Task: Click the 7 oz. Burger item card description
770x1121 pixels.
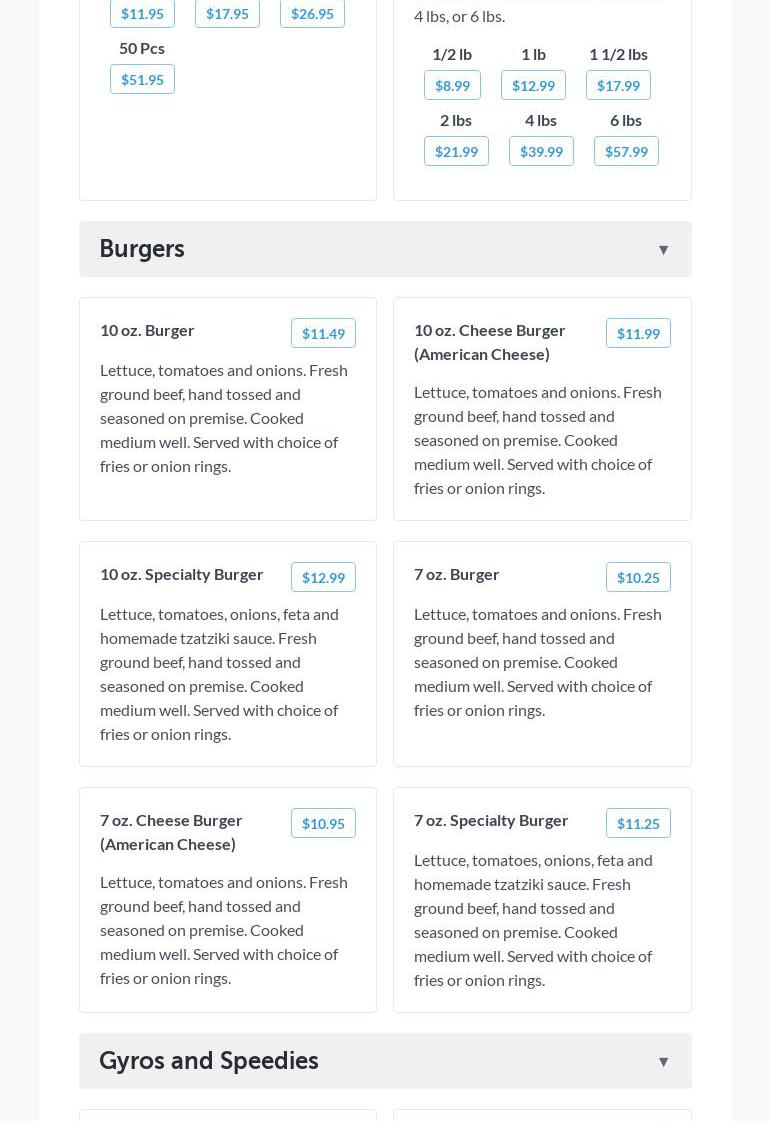Action: (538, 662)
